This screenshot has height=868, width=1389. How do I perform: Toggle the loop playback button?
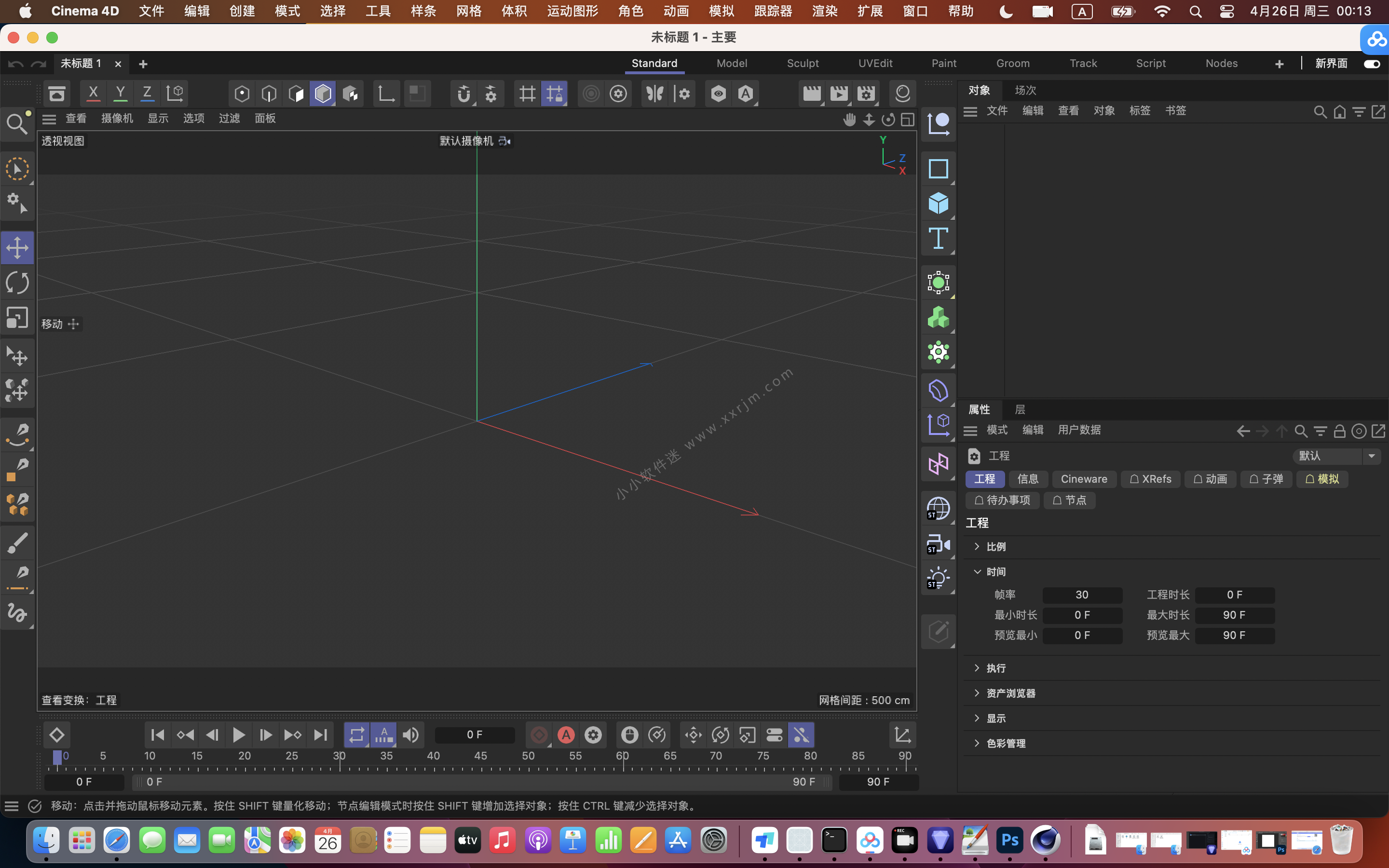coord(356,735)
